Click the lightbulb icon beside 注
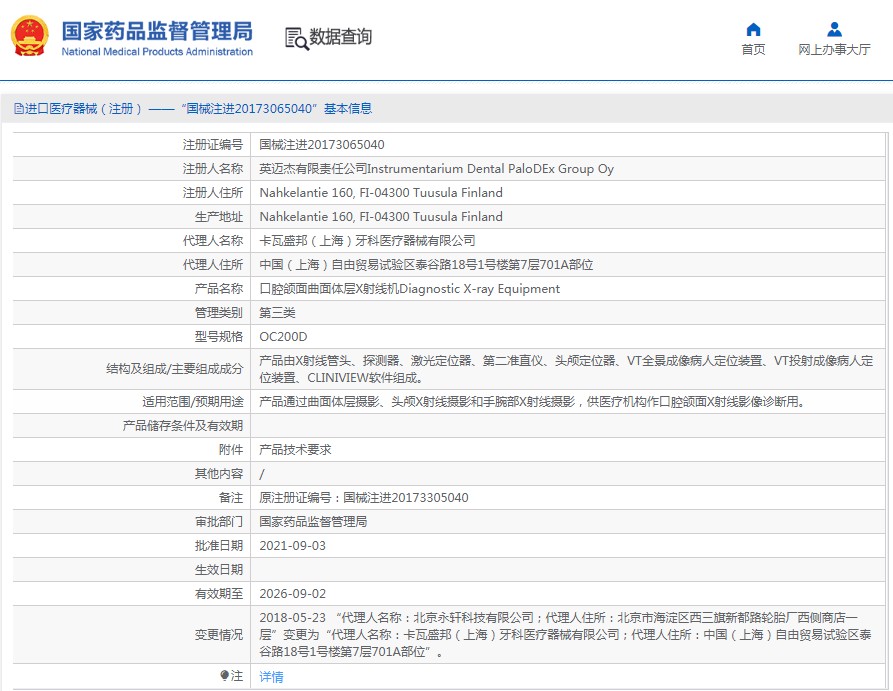 tap(224, 676)
